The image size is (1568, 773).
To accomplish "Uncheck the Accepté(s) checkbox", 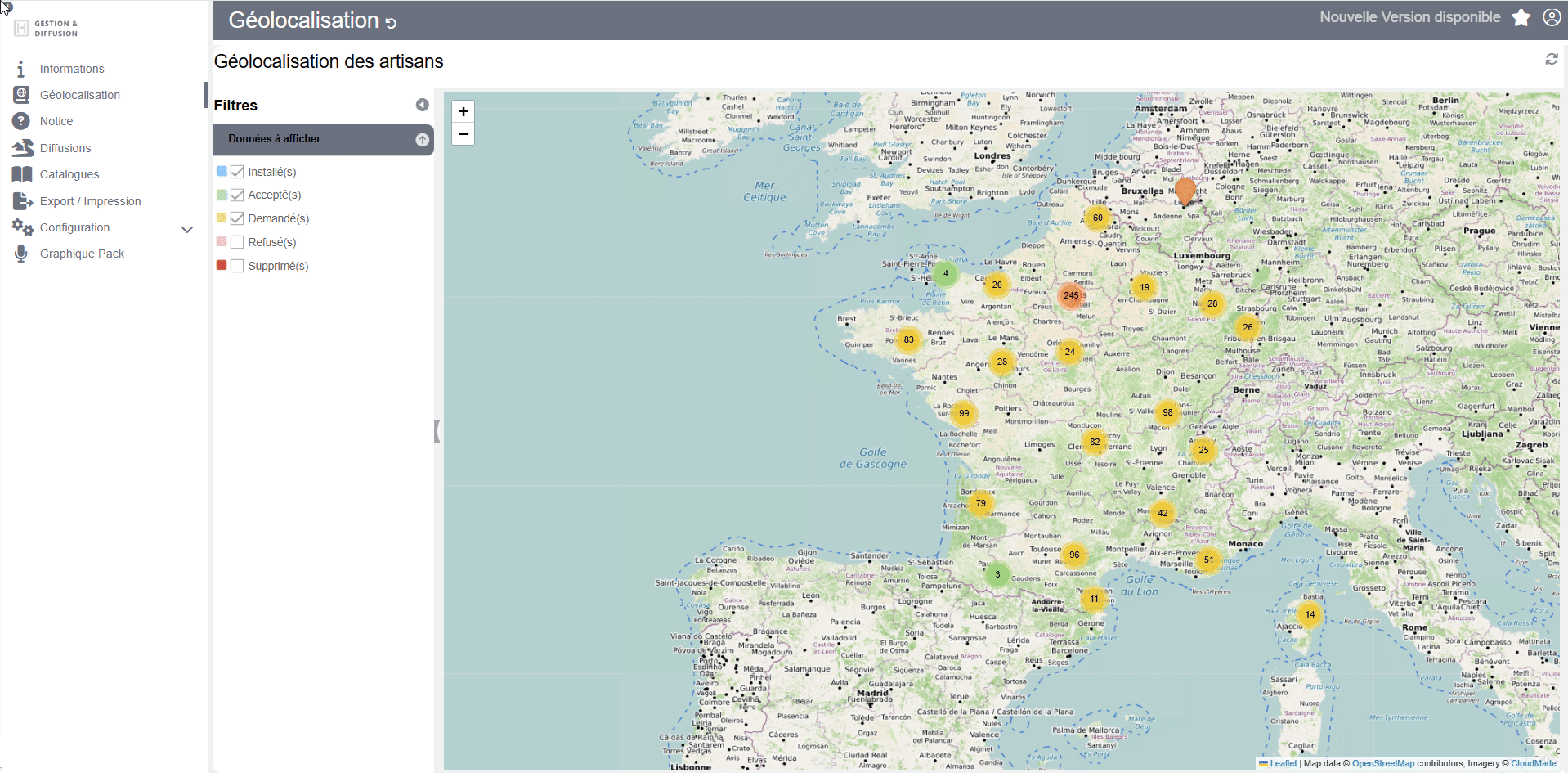I will click(237, 195).
